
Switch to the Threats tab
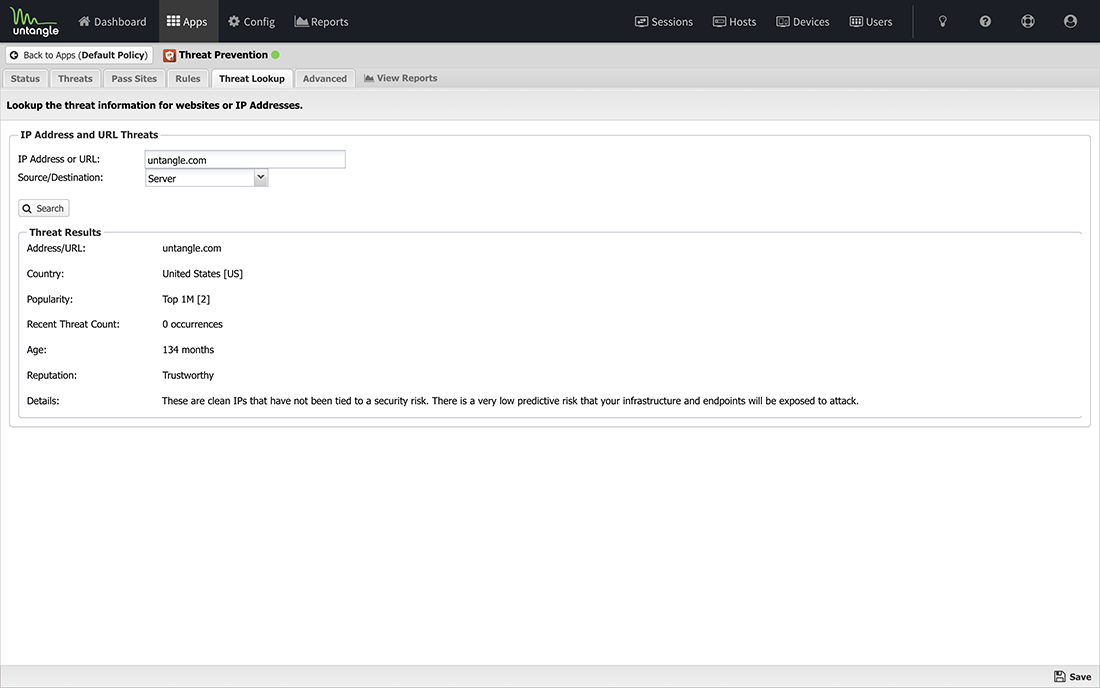point(75,79)
